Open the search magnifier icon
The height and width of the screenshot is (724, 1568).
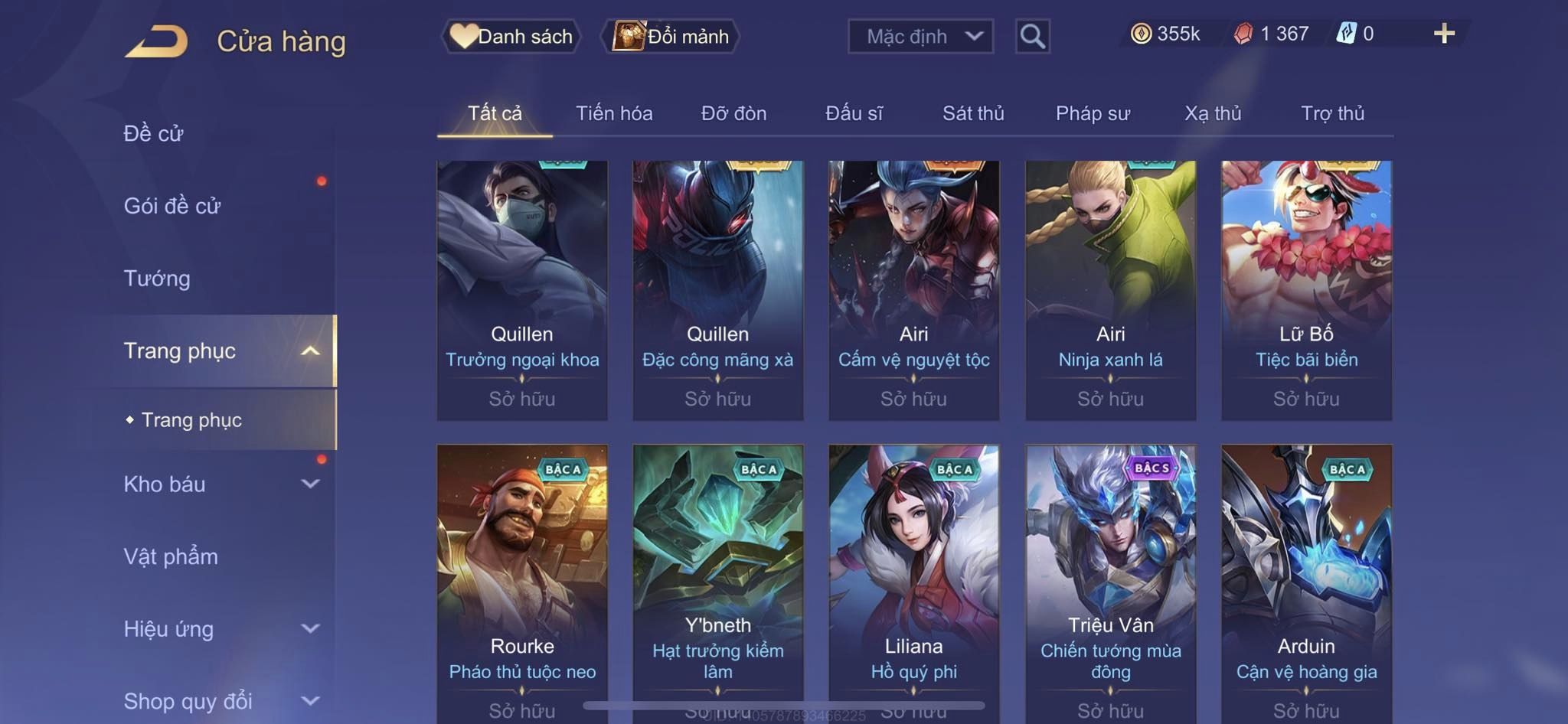1032,36
